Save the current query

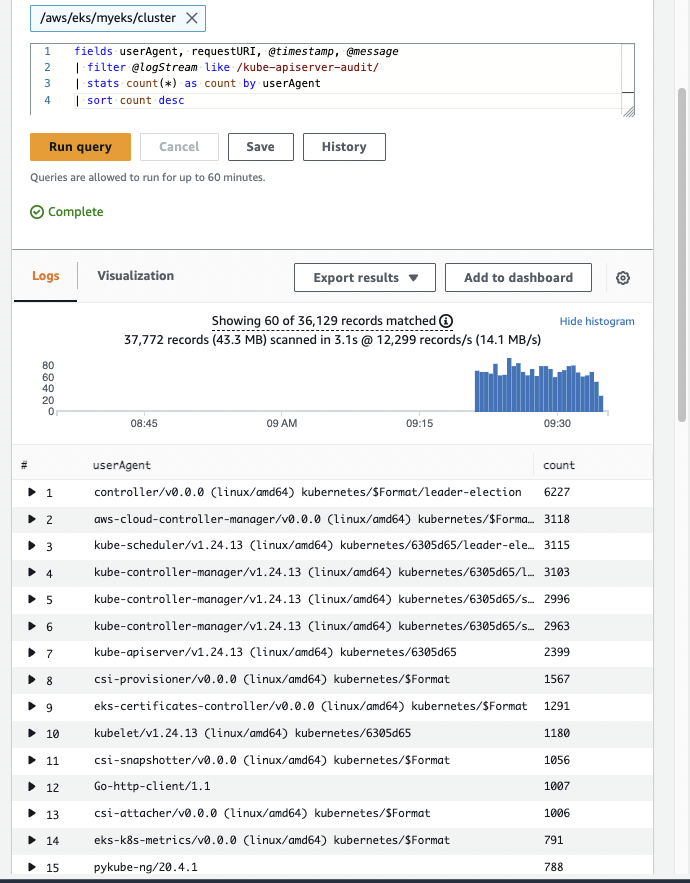[260, 147]
